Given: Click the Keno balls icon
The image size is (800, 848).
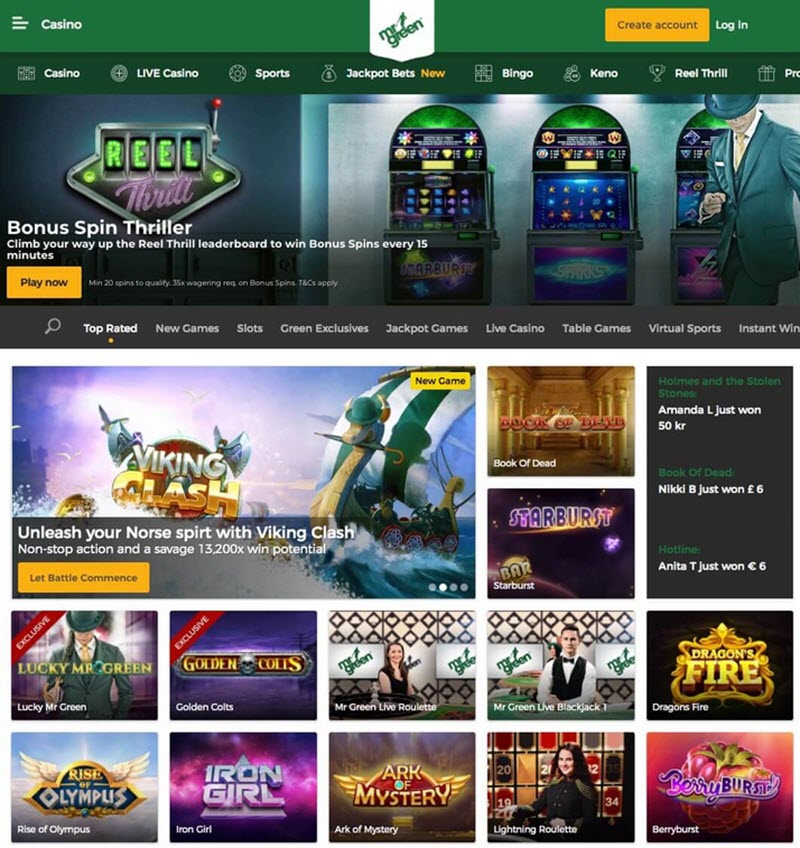Looking at the screenshot, I should tap(572, 73).
